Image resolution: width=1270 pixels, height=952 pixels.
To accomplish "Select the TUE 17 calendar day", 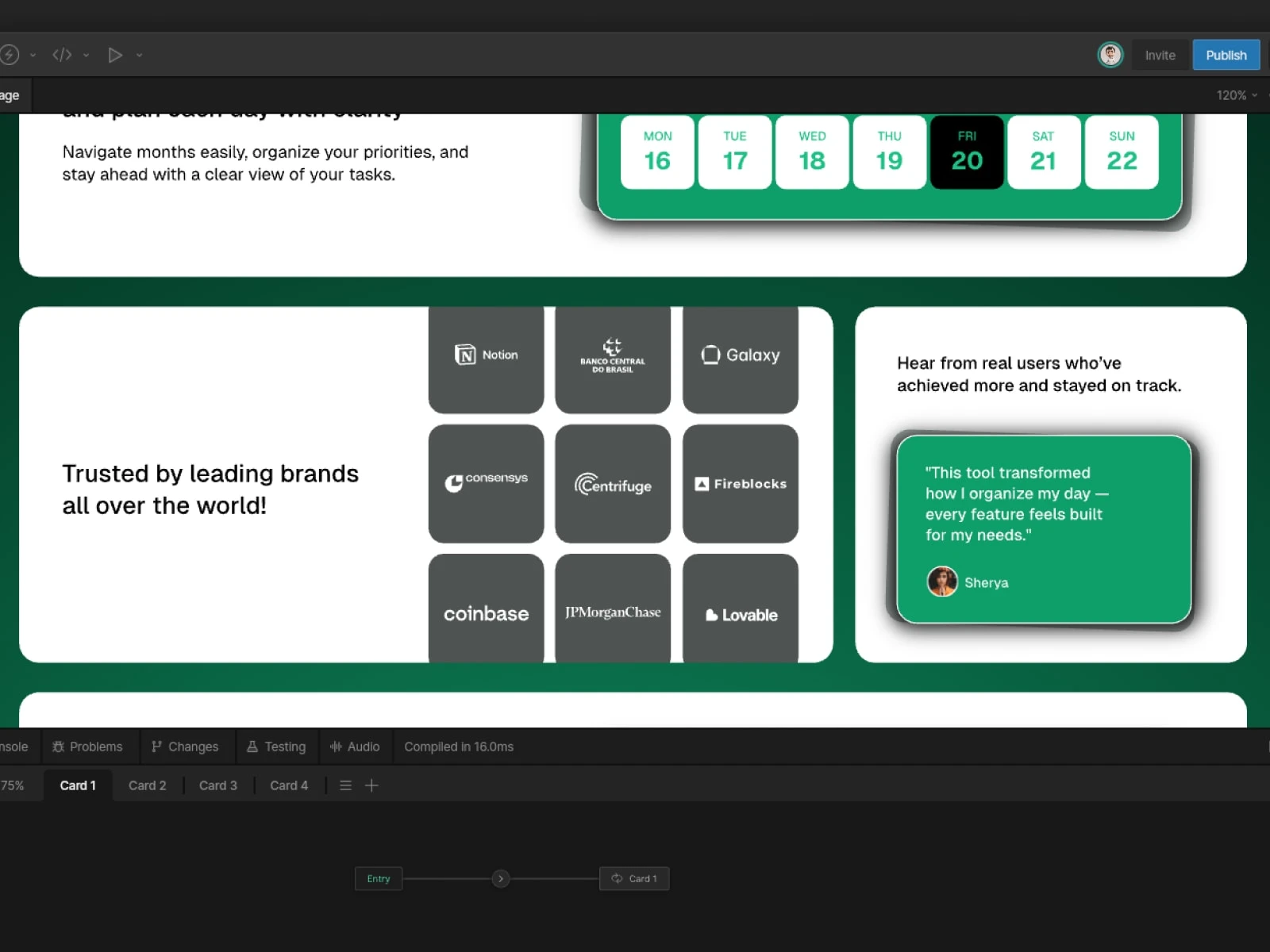I will point(735,152).
